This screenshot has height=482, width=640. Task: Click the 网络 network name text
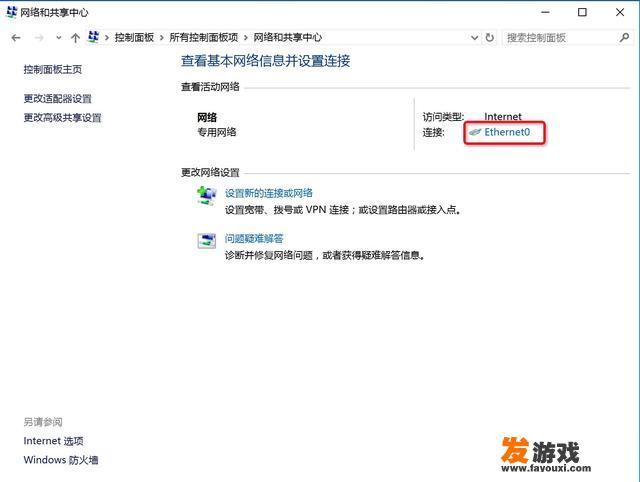point(207,118)
